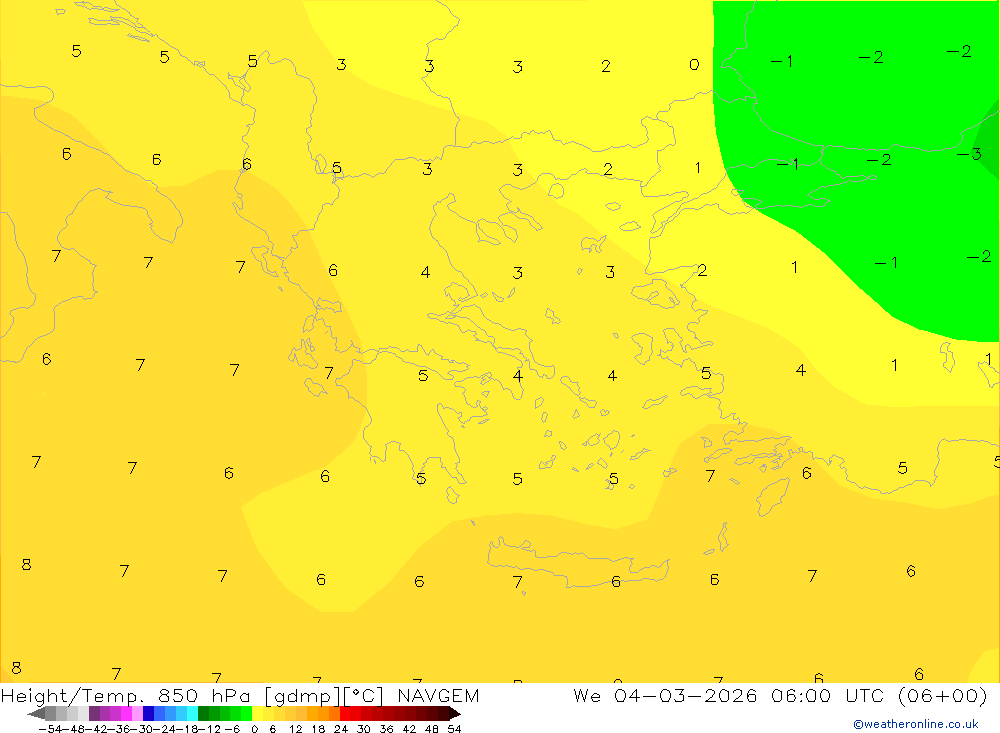Click the '06:00' time text
Screen dimensions: 1000x733
pyautogui.click(x=801, y=695)
